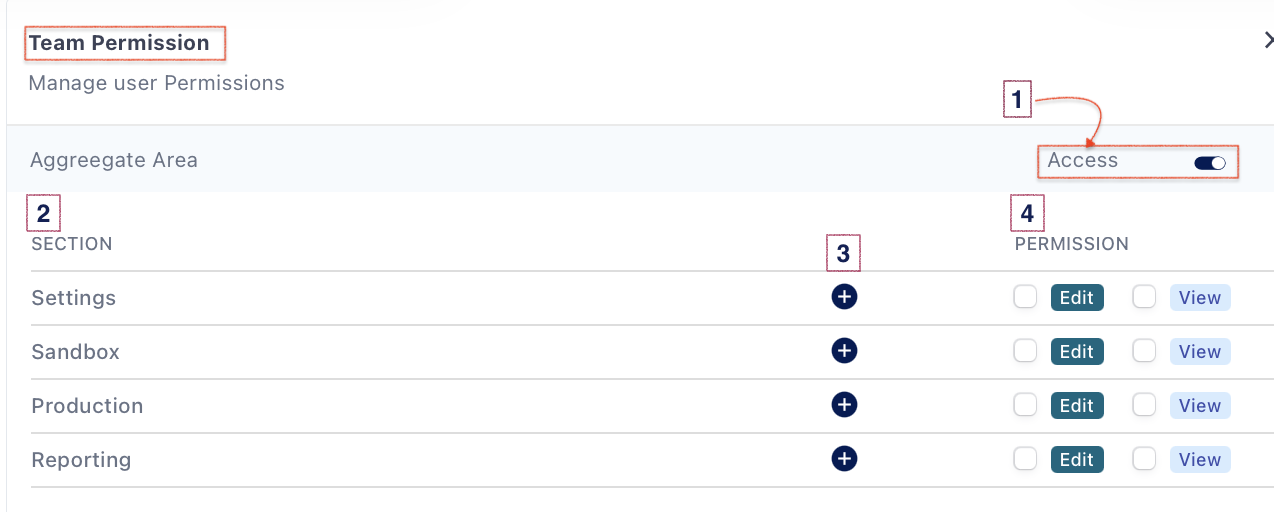Screen dimensions: 1274x512
Task: Toggle the Aggregate Area Access switch
Action: coord(1210,163)
